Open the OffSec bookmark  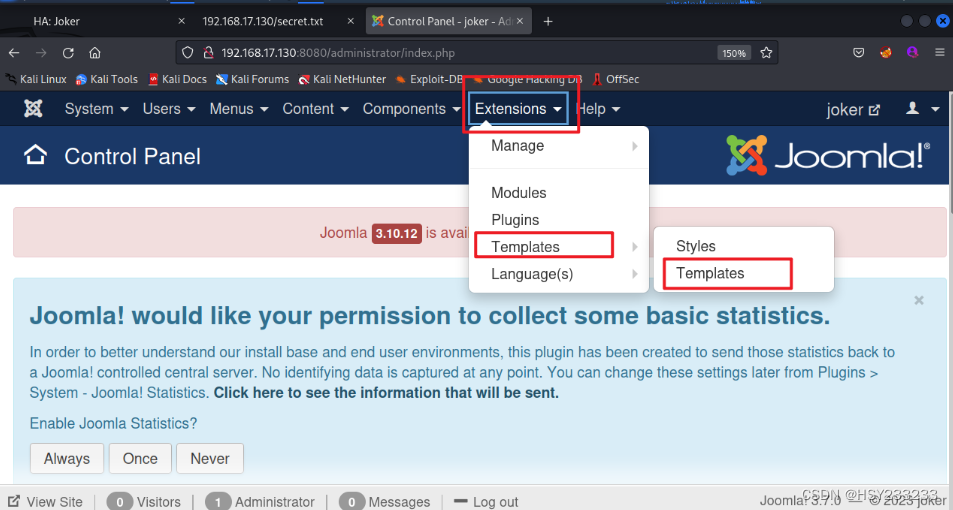click(616, 79)
